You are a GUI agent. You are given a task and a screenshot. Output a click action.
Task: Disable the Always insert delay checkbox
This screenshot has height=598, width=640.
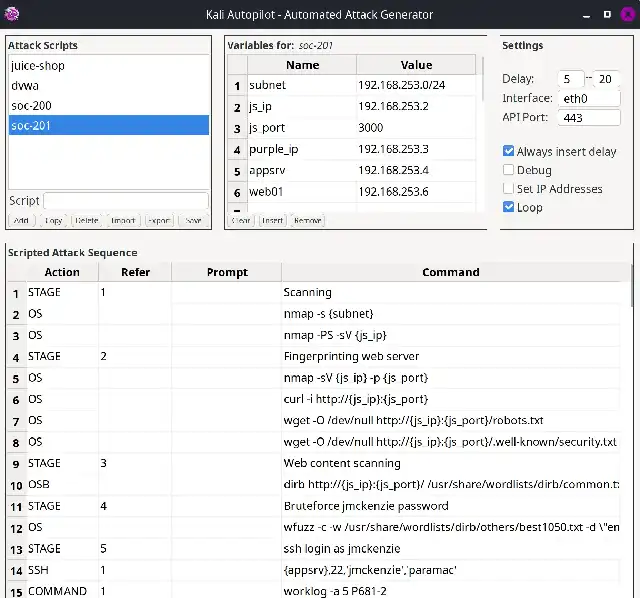click(x=509, y=152)
